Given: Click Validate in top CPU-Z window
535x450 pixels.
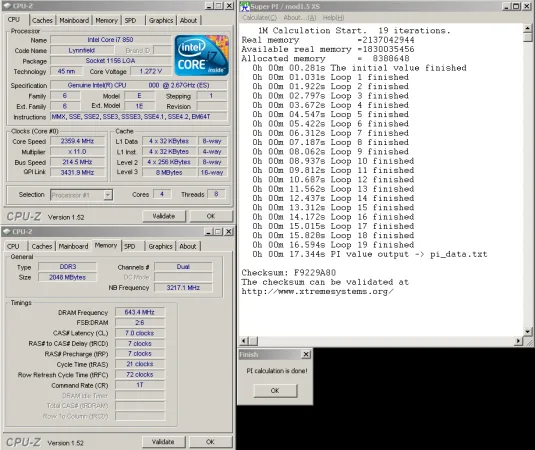Looking at the screenshot, I should 164,216.
